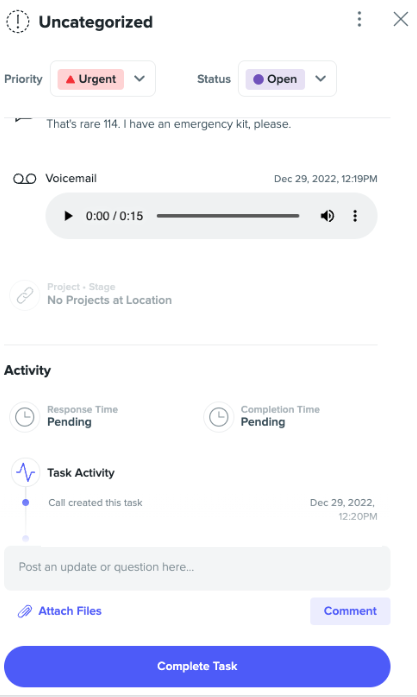The width and height of the screenshot is (417, 697).
Task: Mute the voicemail audio speaker icon
Action: (x=327, y=216)
